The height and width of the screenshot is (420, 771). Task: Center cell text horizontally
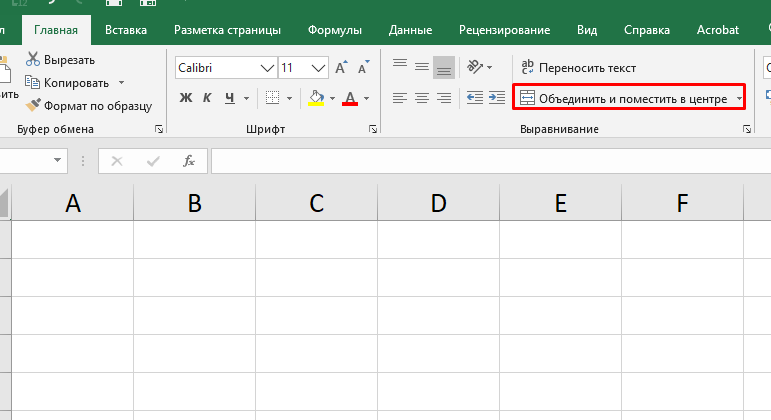pos(421,98)
